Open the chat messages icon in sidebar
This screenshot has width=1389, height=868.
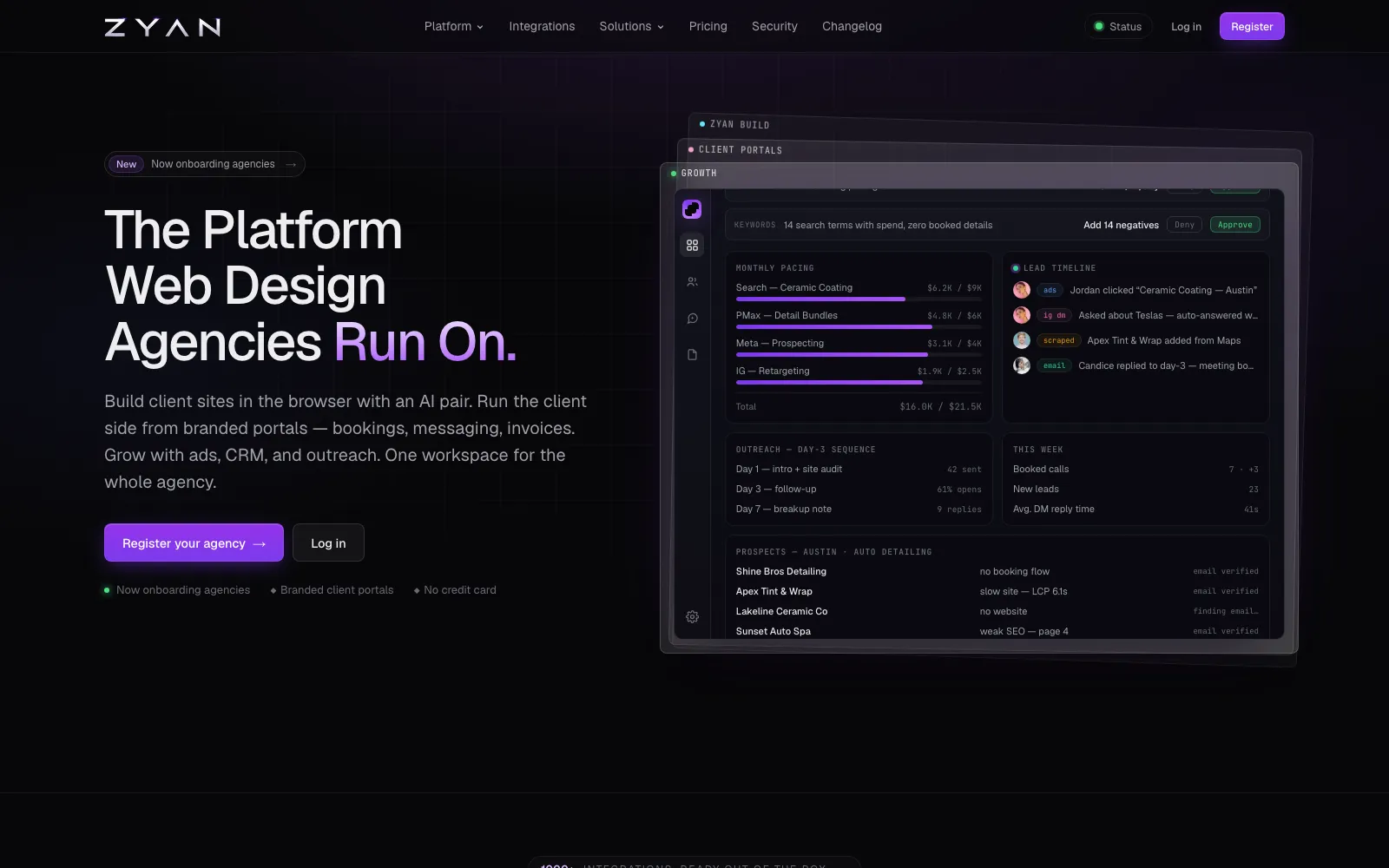[692, 319]
